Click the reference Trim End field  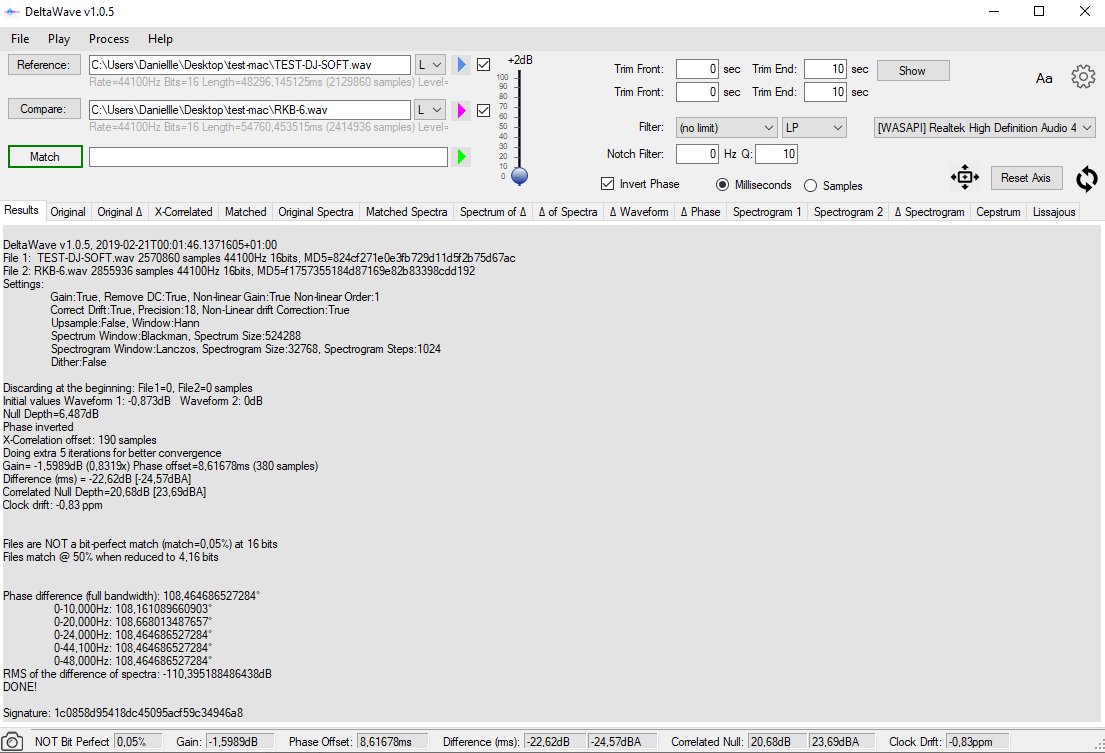tap(825, 69)
